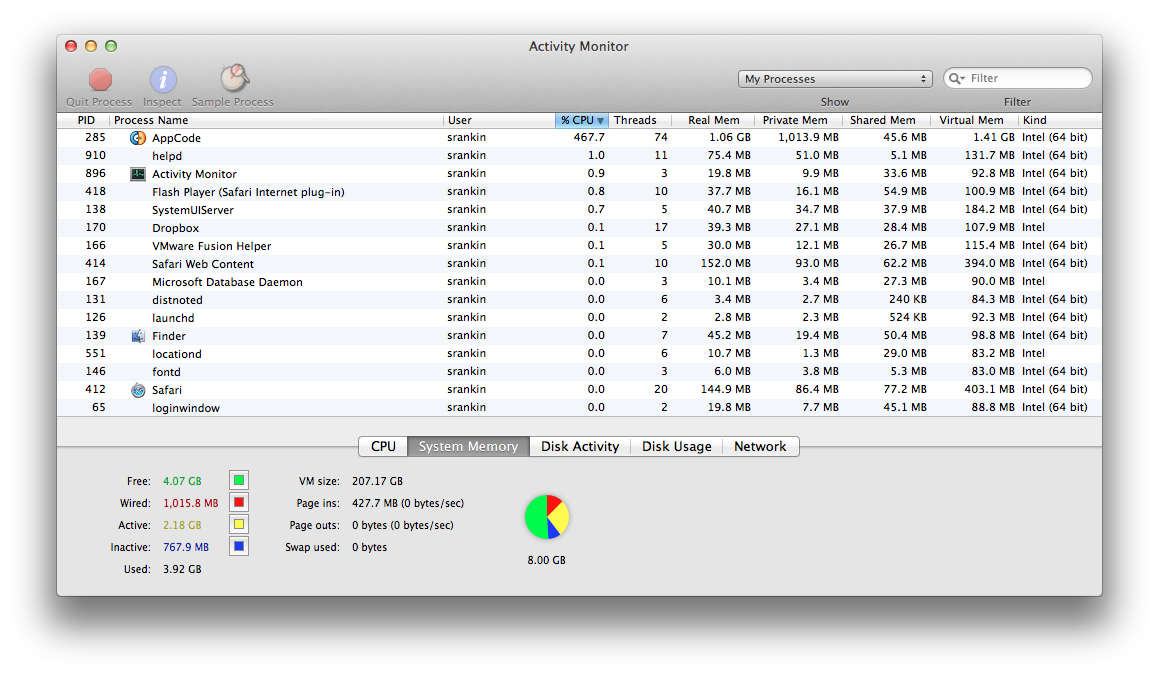Select the fontd process row

tap(580, 372)
